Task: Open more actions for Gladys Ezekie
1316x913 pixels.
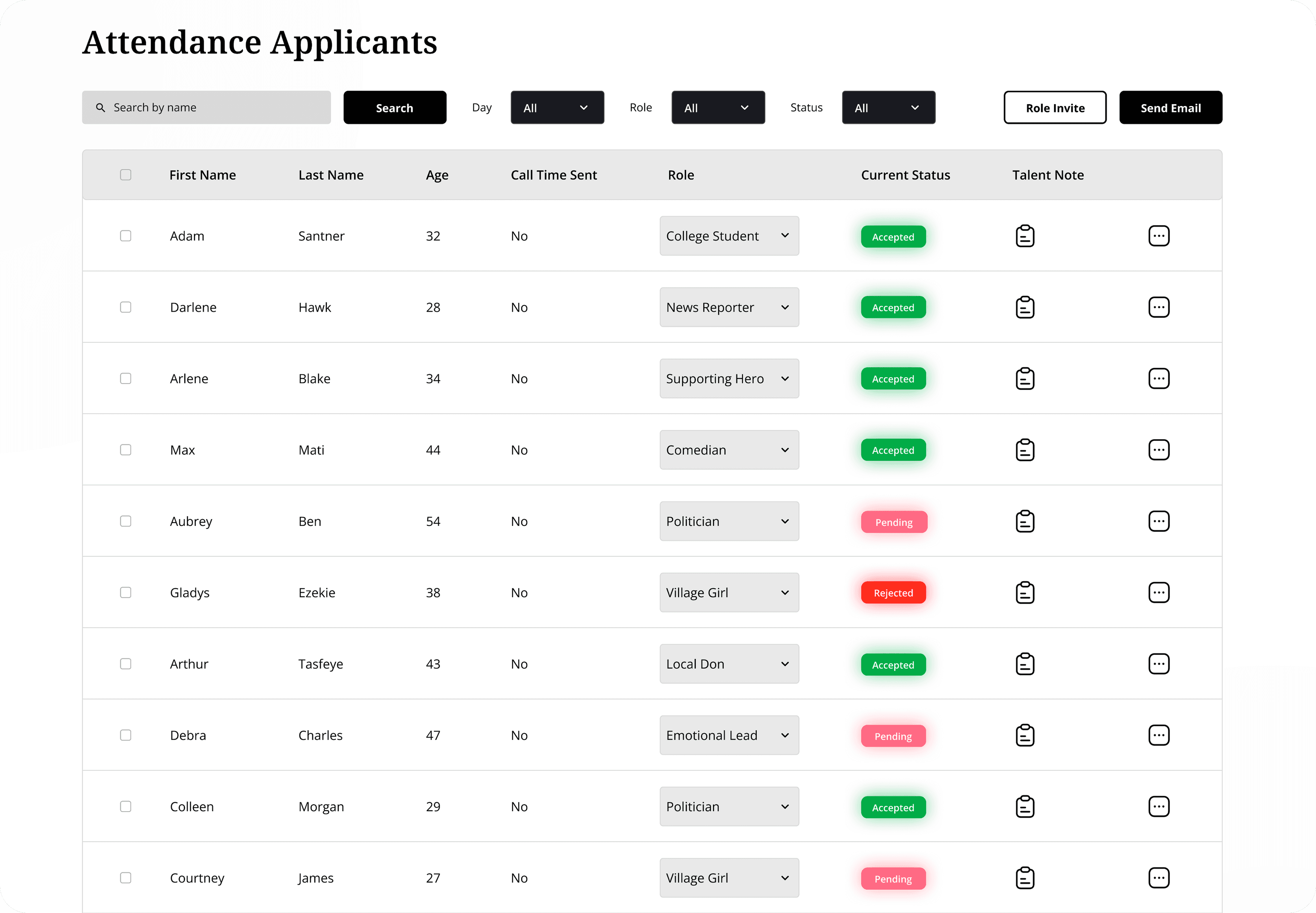Action: [1158, 593]
